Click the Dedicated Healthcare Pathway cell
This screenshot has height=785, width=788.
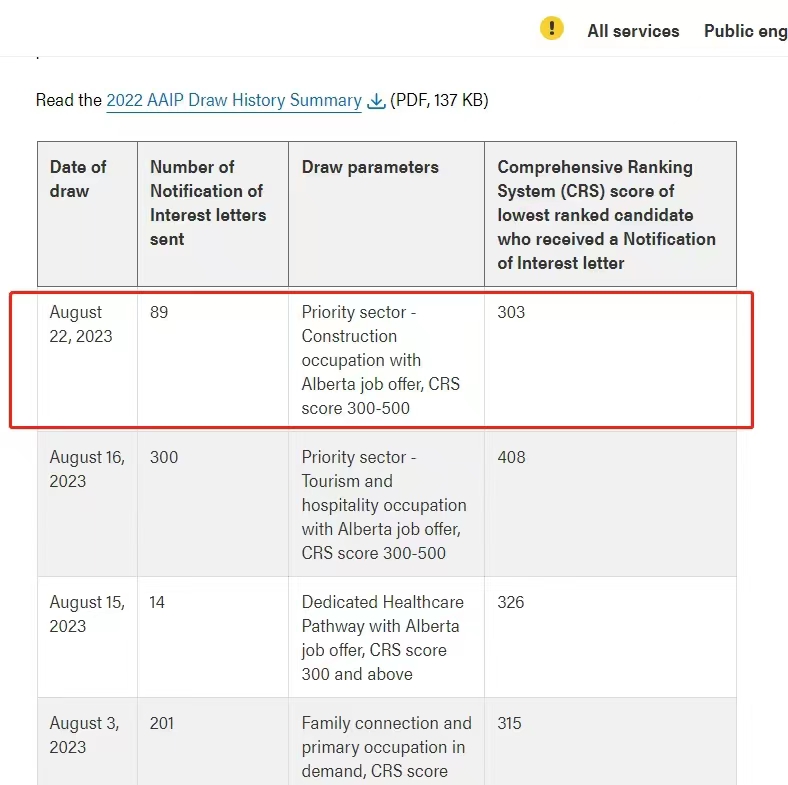click(386, 637)
